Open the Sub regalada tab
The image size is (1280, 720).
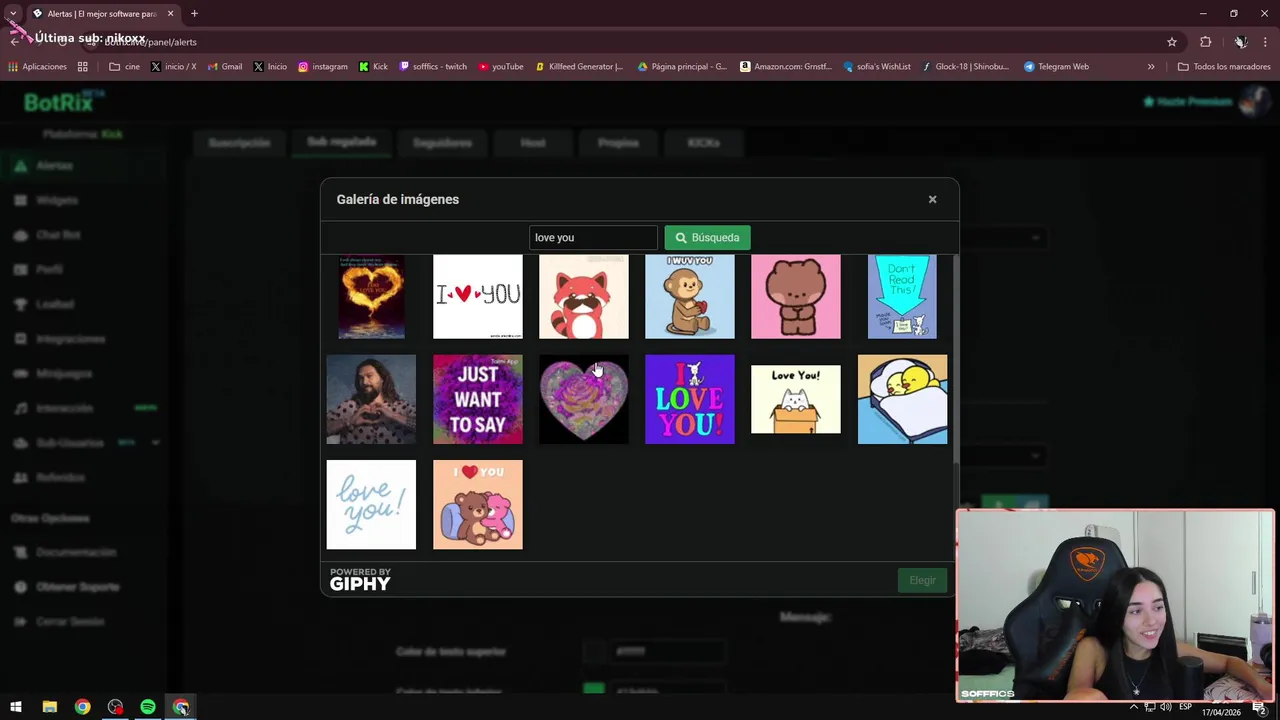pyautogui.click(x=341, y=142)
